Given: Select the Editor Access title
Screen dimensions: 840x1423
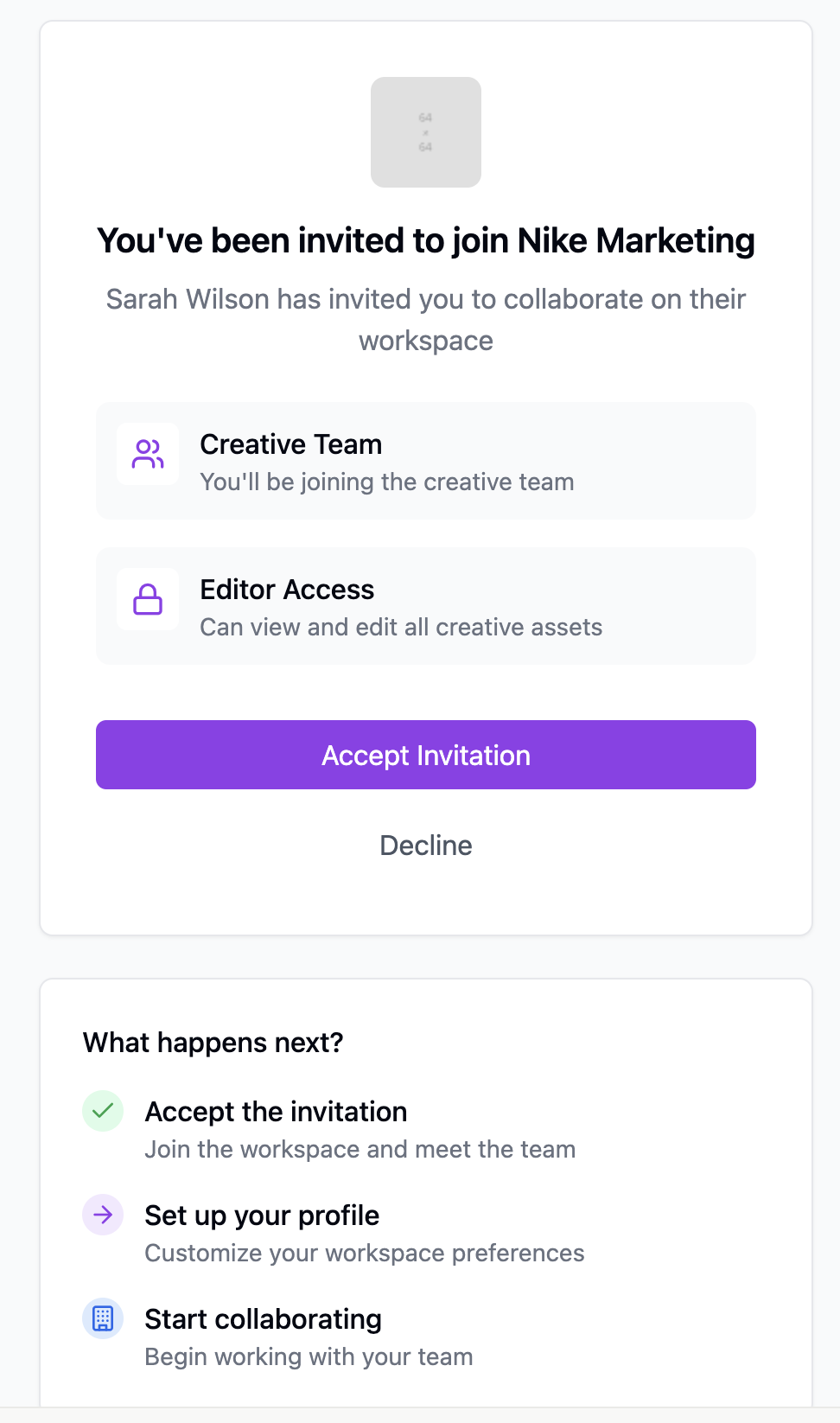Looking at the screenshot, I should point(287,590).
